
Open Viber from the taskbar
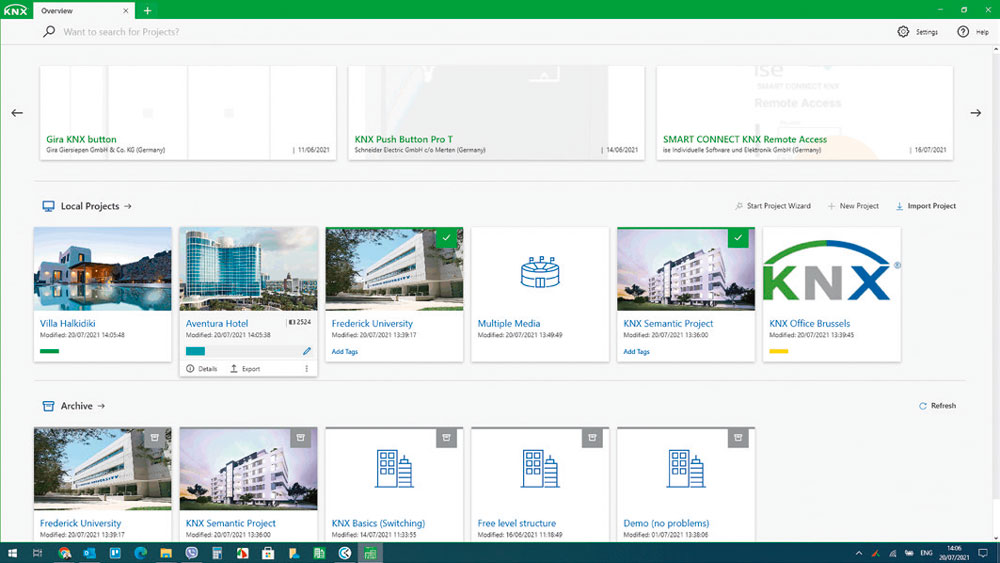pos(191,553)
